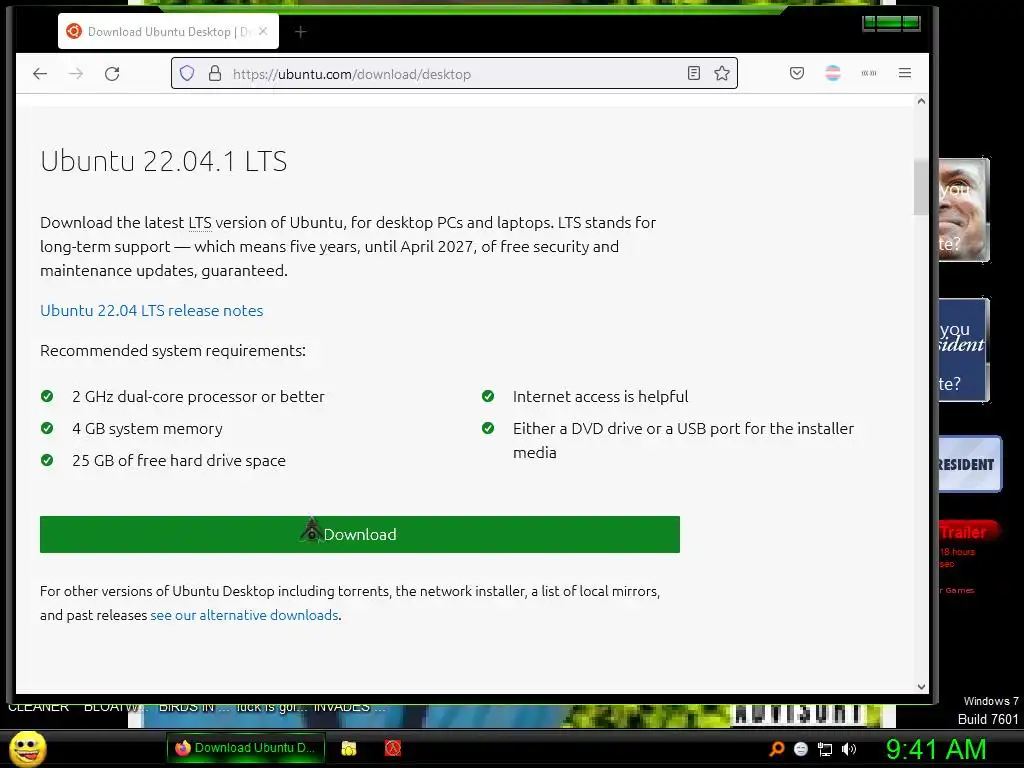1024x768 pixels.
Task: Bookmark this page with the star icon
Action: (x=722, y=73)
